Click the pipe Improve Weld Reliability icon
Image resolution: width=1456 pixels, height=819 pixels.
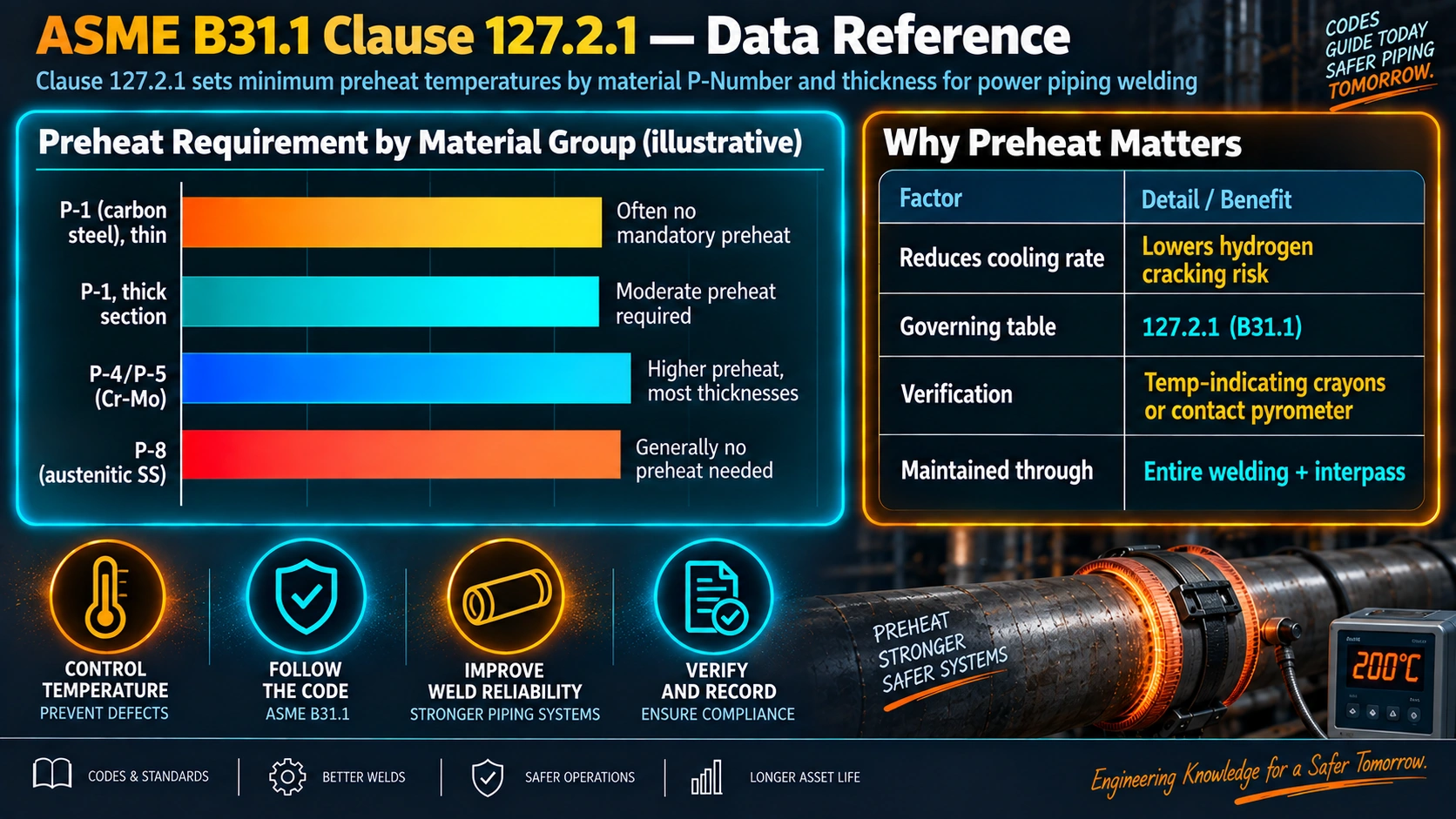coord(505,597)
